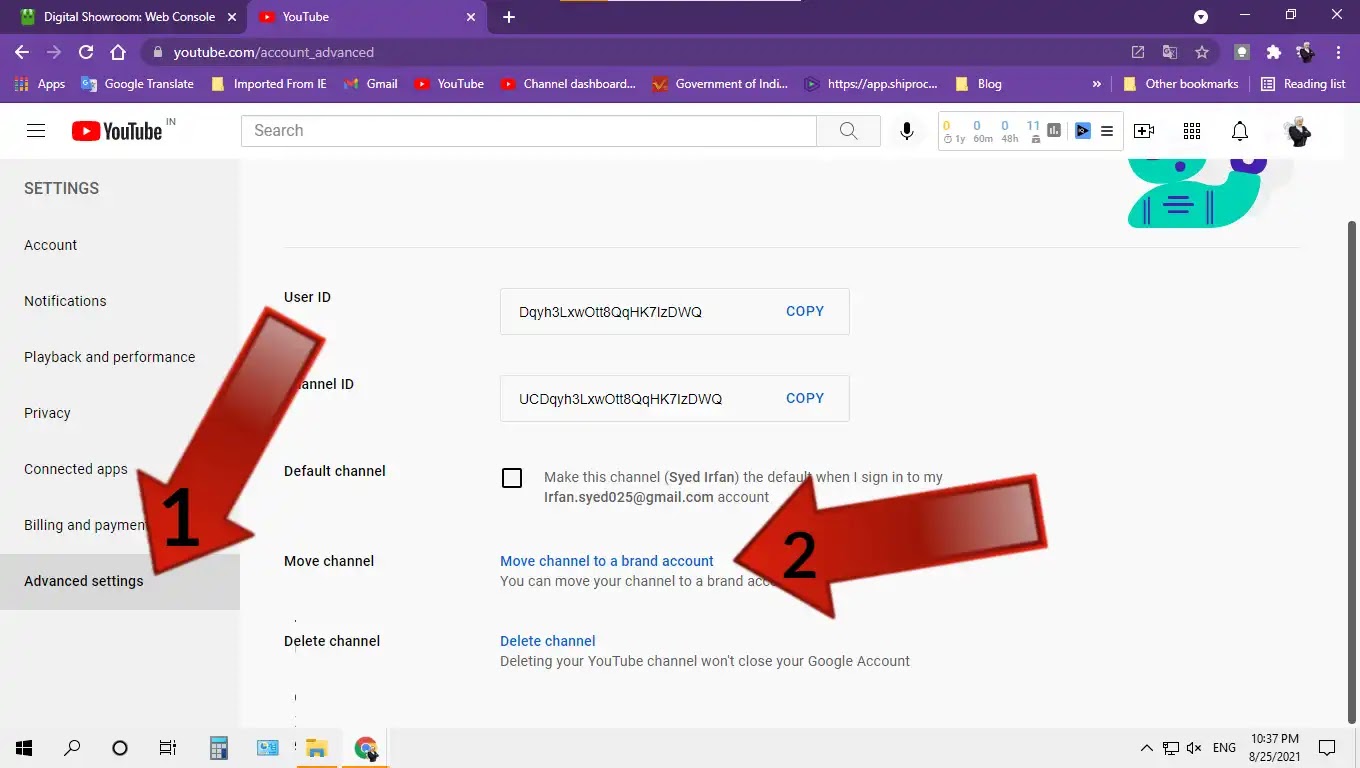
Task: Bookmark this page with the star
Action: pyautogui.click(x=1202, y=52)
